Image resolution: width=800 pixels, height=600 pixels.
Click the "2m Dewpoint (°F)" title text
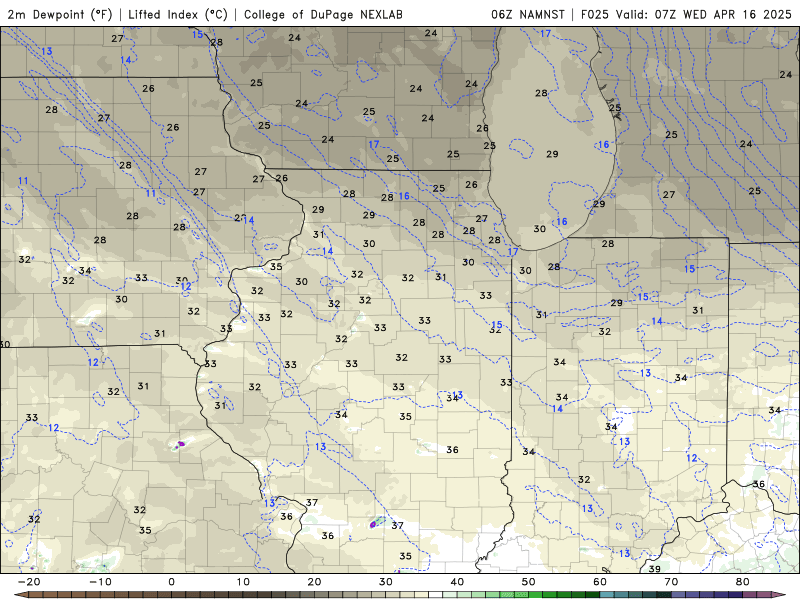tap(60, 14)
